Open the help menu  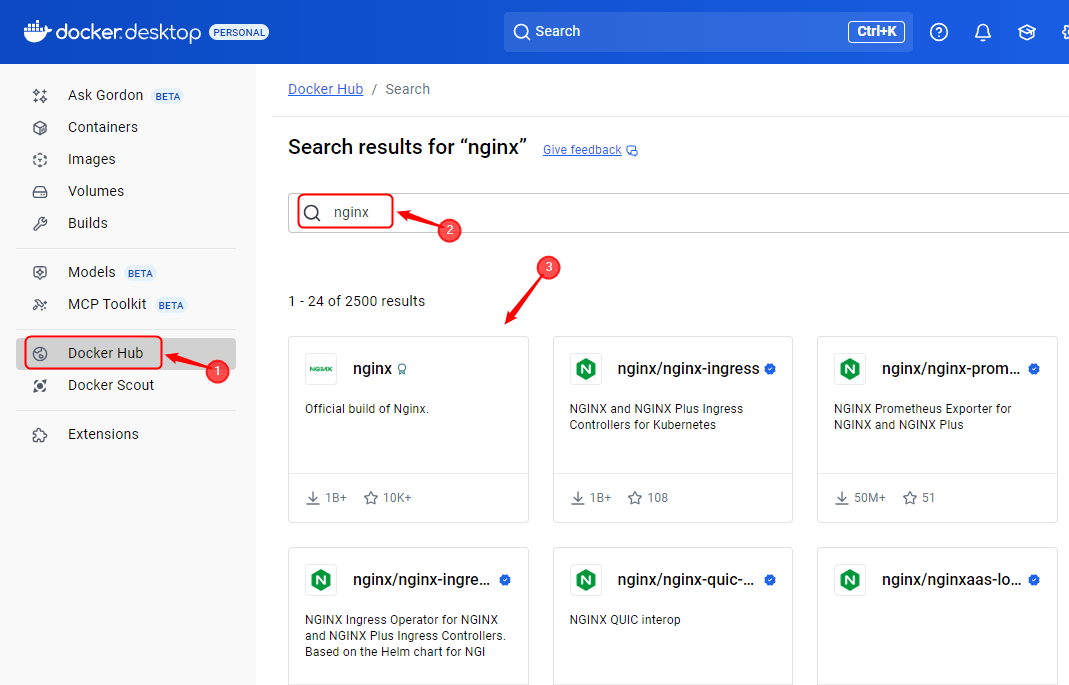click(938, 31)
